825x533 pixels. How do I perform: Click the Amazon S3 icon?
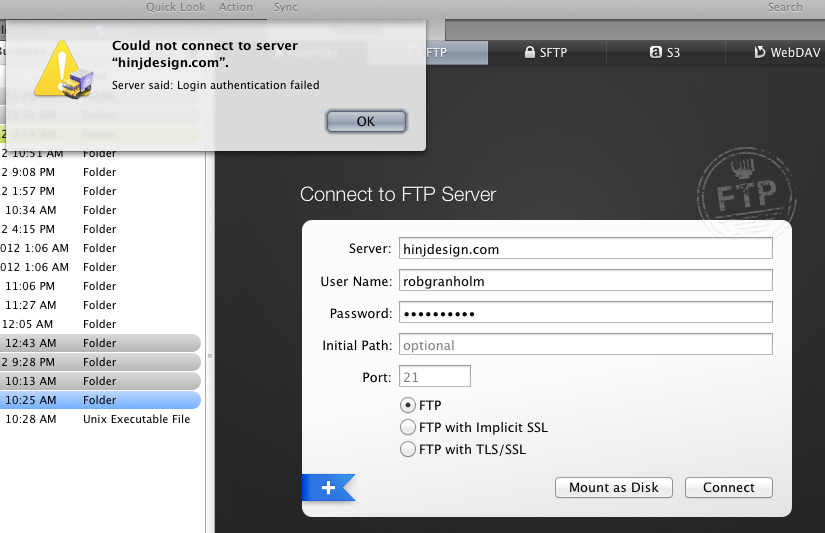tap(655, 52)
